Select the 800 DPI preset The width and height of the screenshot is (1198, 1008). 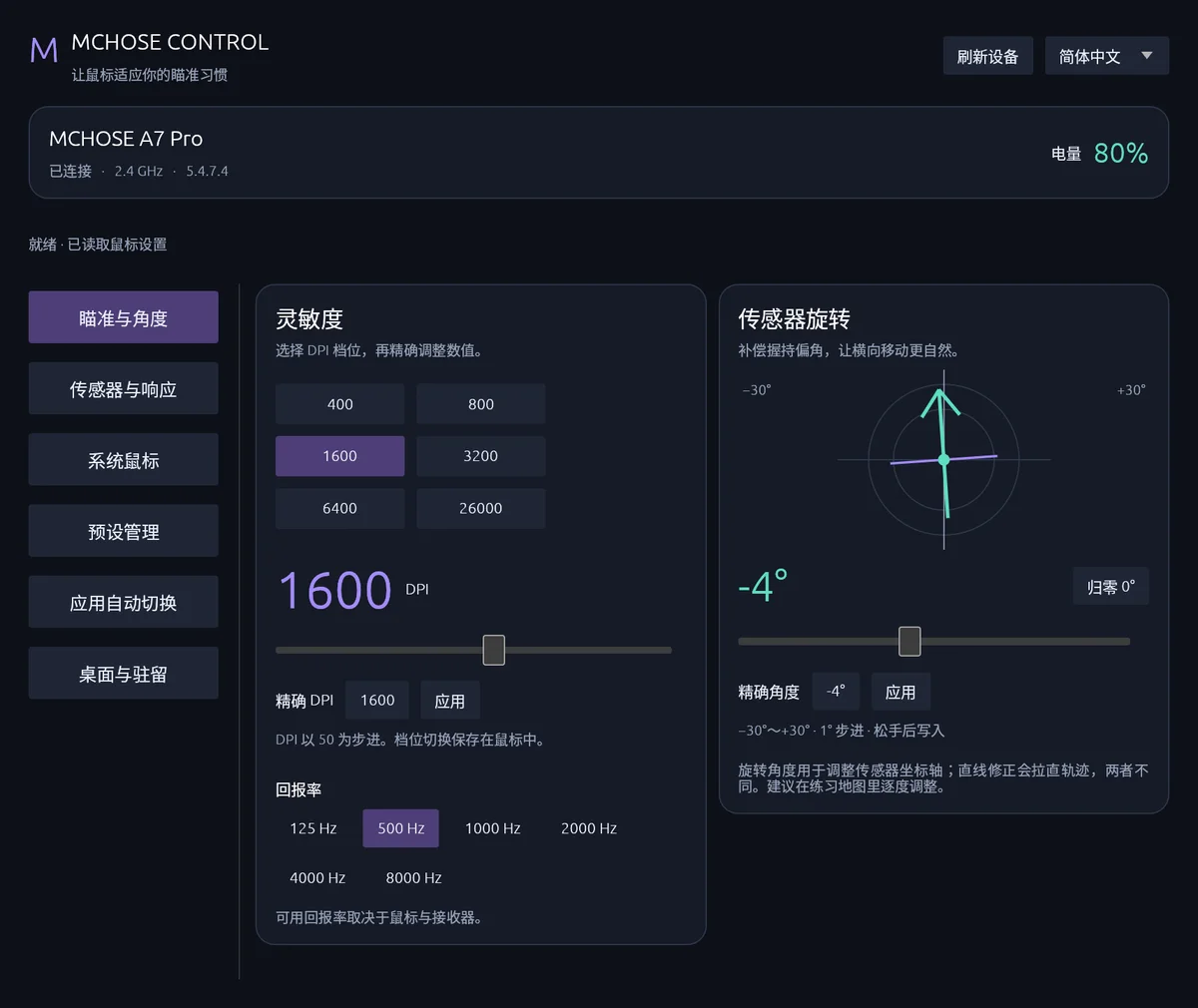480,404
